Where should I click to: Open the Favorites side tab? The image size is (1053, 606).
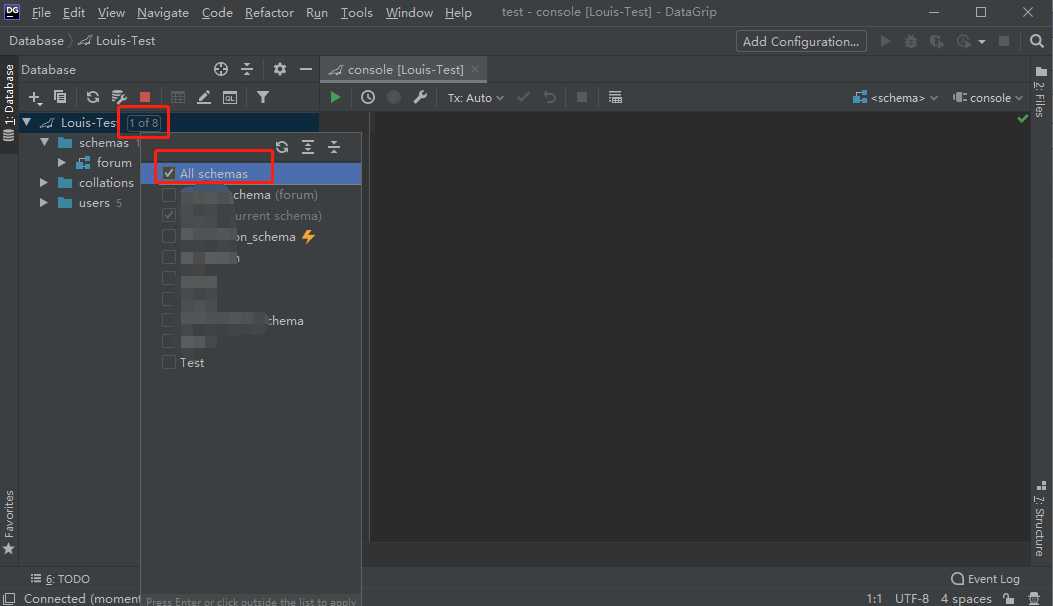pos(9,523)
